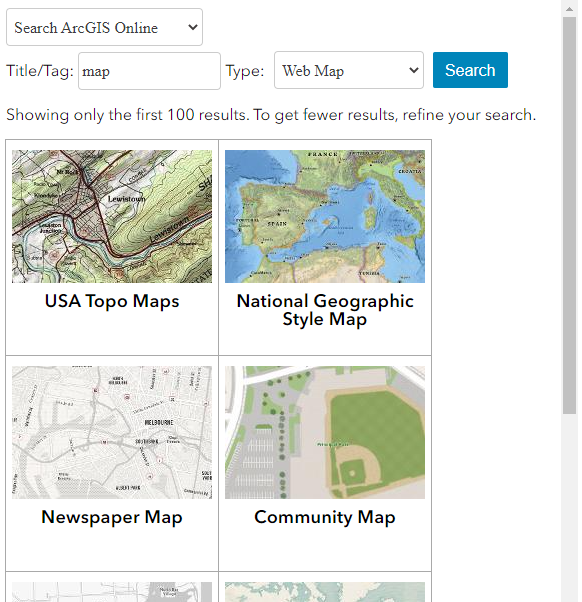Click the chevron arrow of Type dropdown
The image size is (582, 602).
413,70
